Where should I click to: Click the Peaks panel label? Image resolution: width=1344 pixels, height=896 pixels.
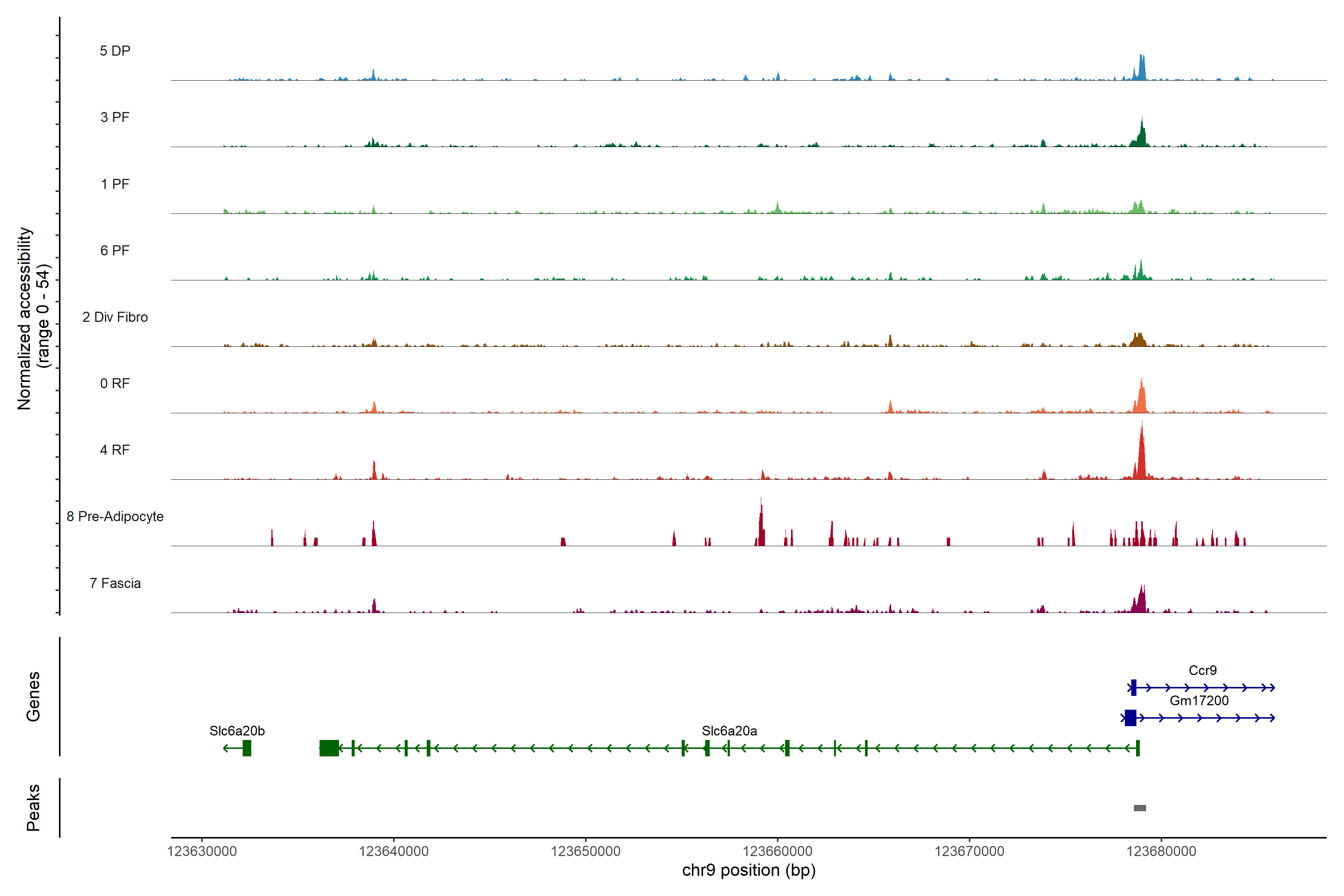pos(33,808)
